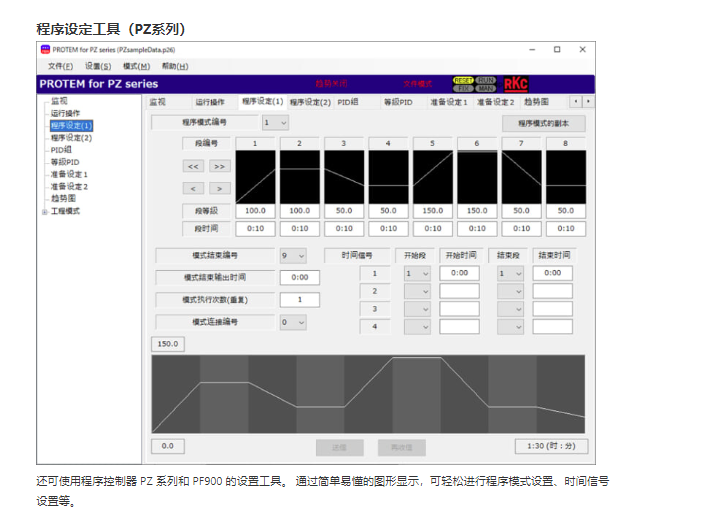702x520 pixels.
Task: Open 开始段 dropdown for time signal 4
Action: 417,327
